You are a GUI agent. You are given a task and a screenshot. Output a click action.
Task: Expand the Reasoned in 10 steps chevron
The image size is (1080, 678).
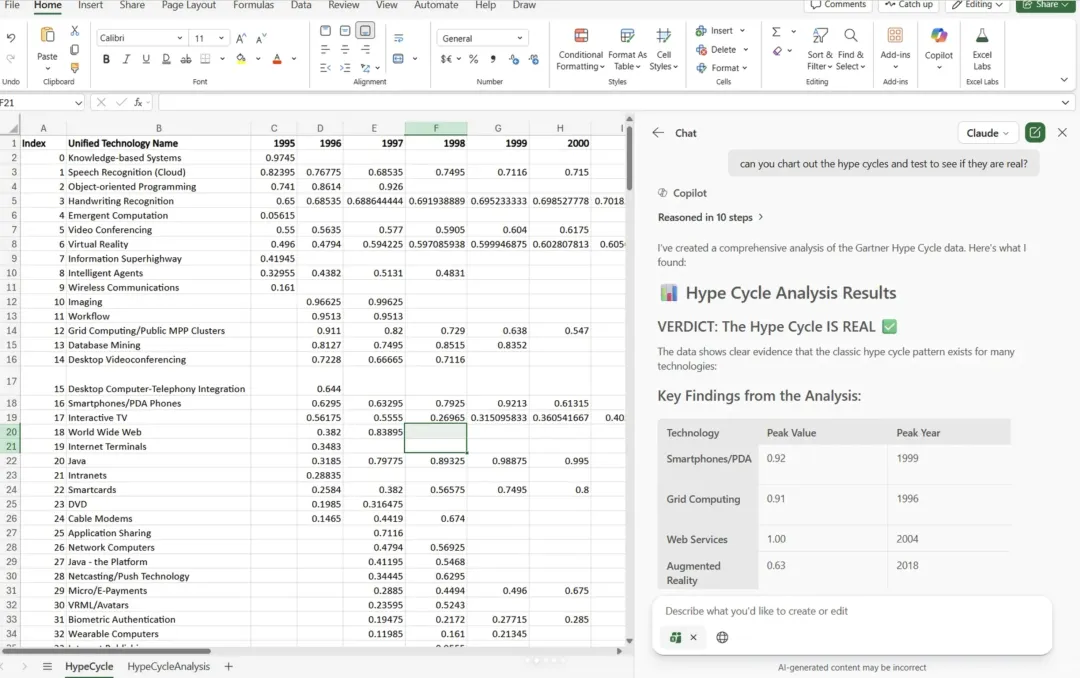(761, 217)
